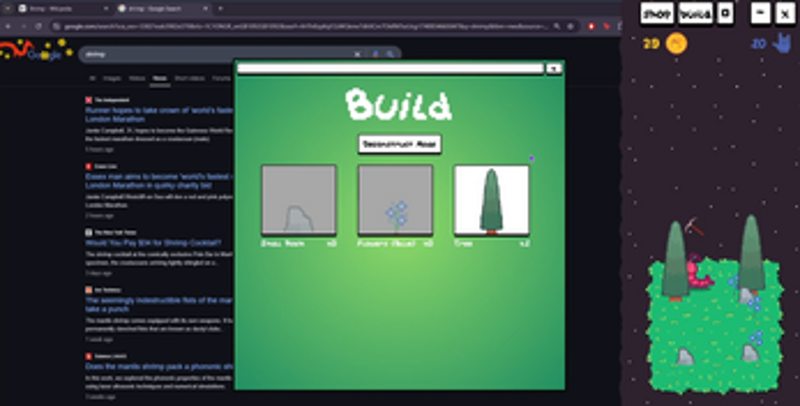Image resolution: width=800 pixels, height=406 pixels.
Task: Select the Small Rock build item
Action: pos(298,200)
